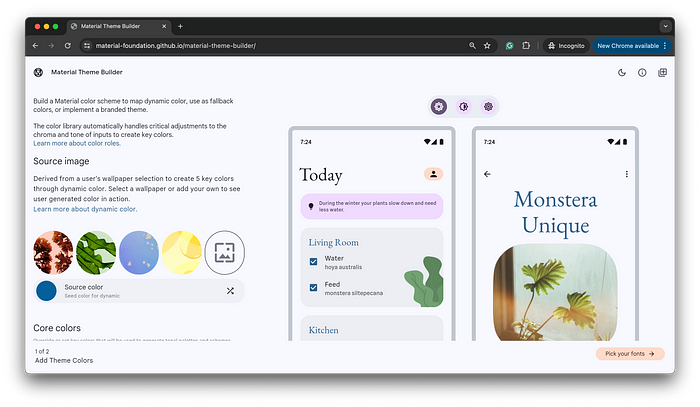Tap the back arrow in Monstera preview
Screen dimensions: 700x407
(487, 174)
